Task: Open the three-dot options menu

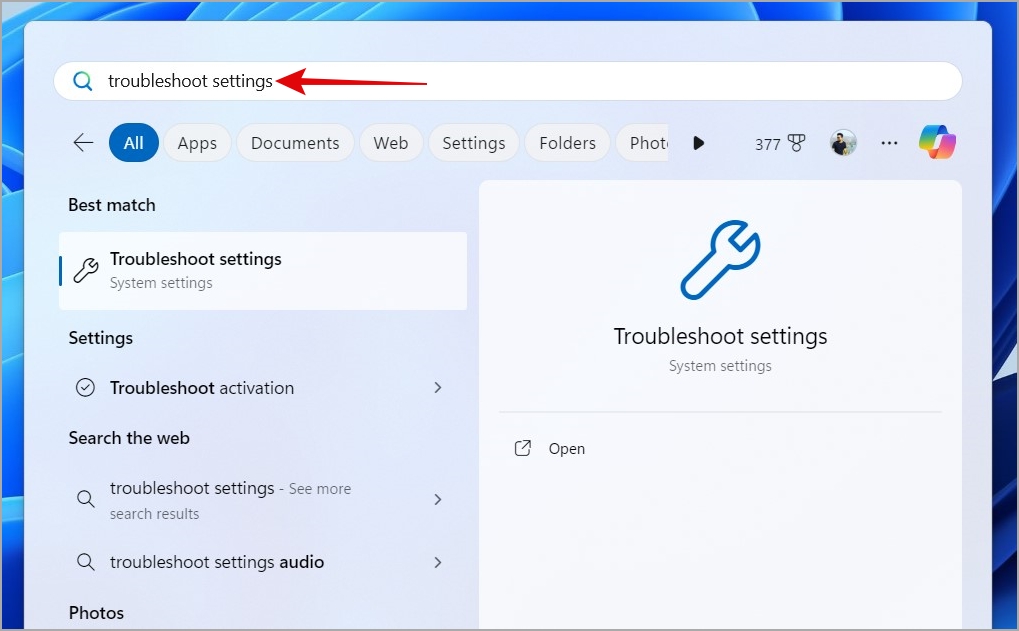Action: 889,143
